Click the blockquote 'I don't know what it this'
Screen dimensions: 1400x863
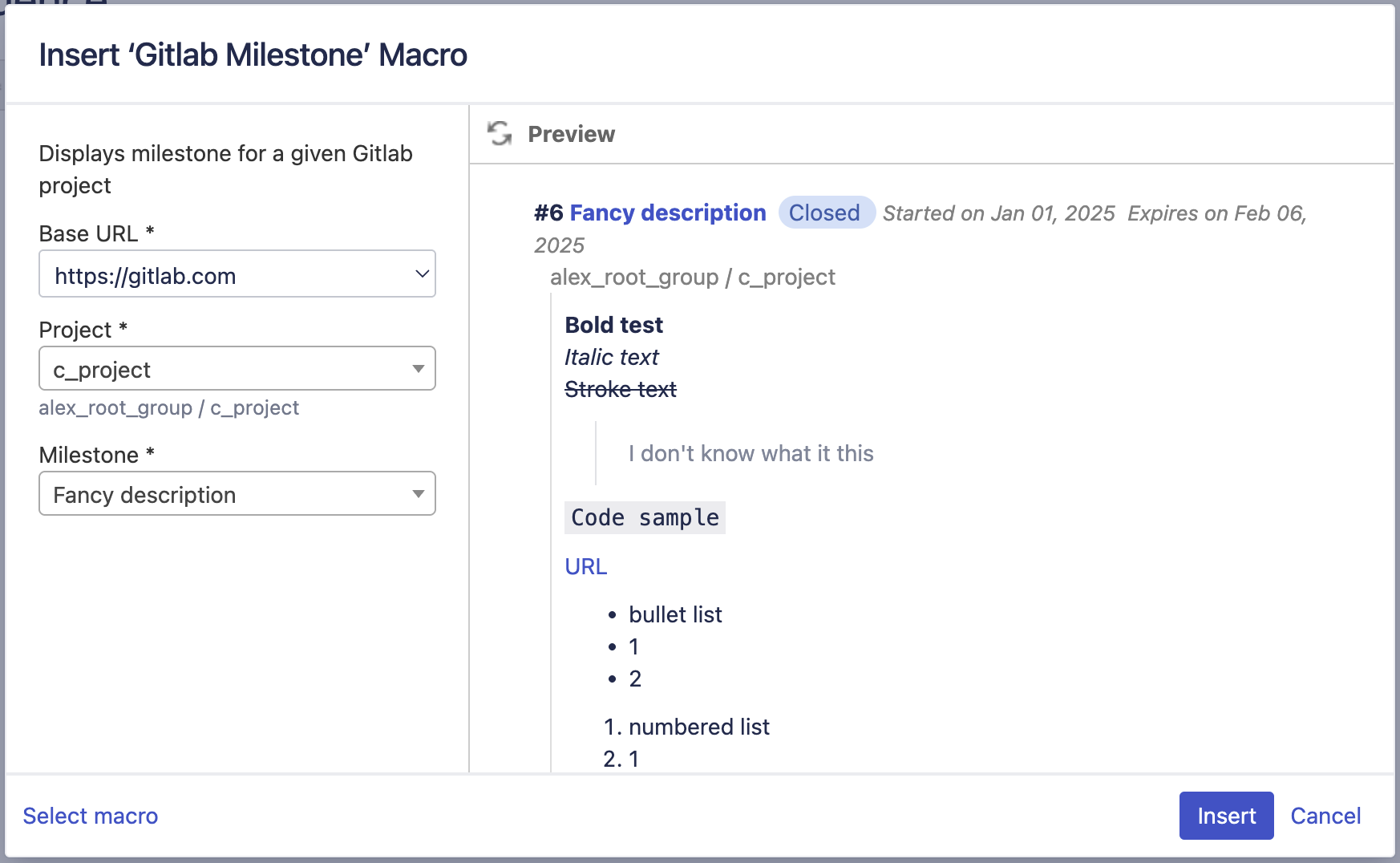click(x=751, y=454)
